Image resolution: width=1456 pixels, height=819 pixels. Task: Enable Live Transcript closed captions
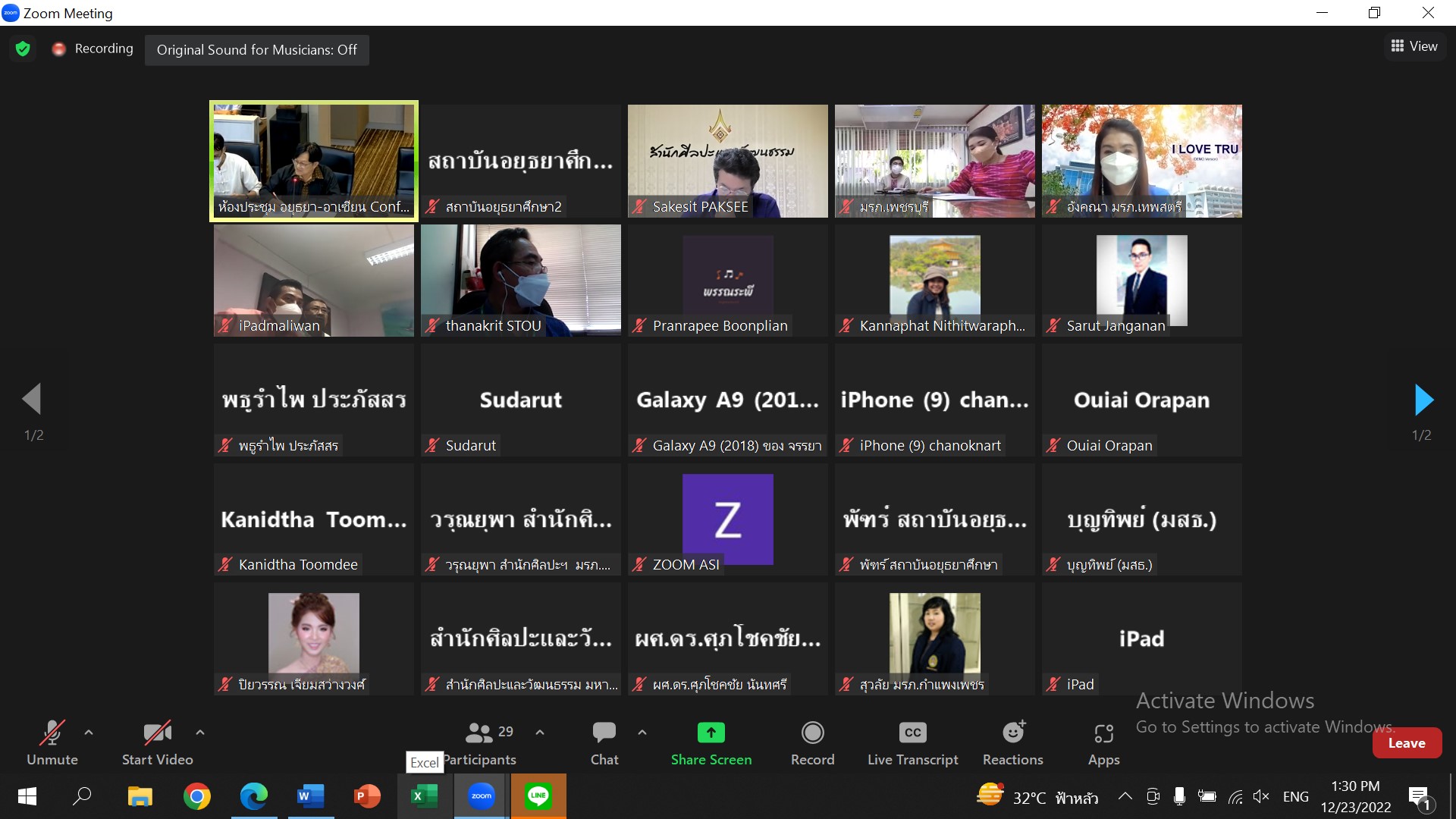[x=912, y=743]
